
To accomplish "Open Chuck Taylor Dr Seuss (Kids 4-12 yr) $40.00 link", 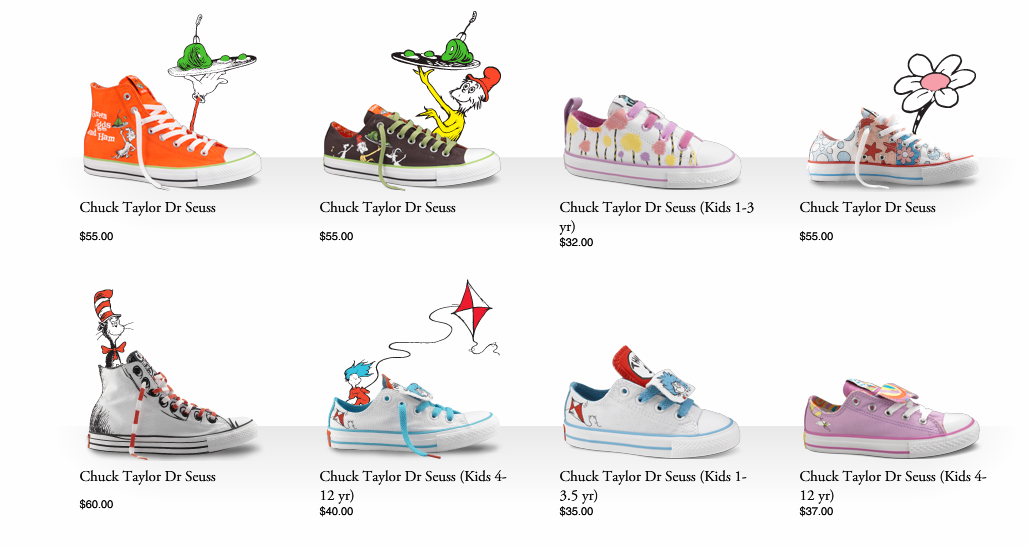I will [x=413, y=486].
